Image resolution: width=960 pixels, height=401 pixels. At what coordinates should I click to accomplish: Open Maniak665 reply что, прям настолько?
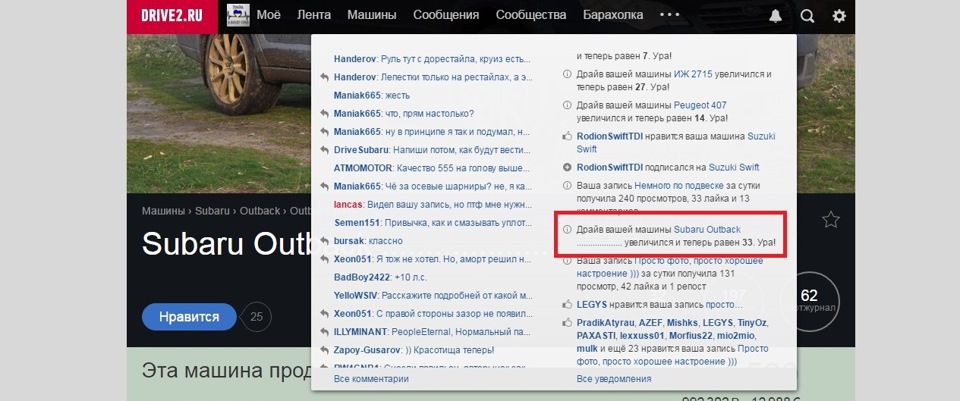404,114
